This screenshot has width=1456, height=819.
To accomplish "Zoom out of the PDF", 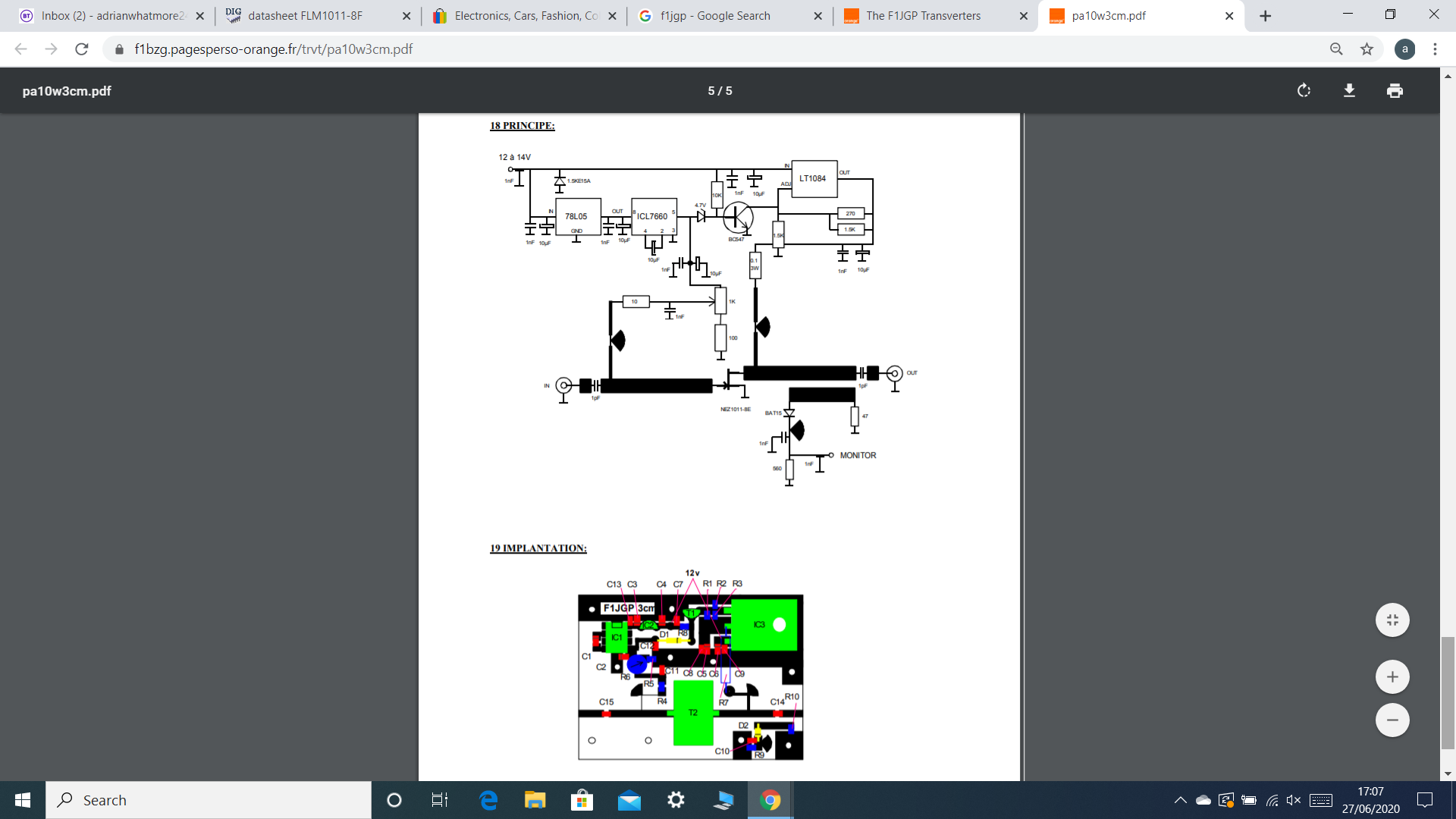I will tap(1392, 720).
